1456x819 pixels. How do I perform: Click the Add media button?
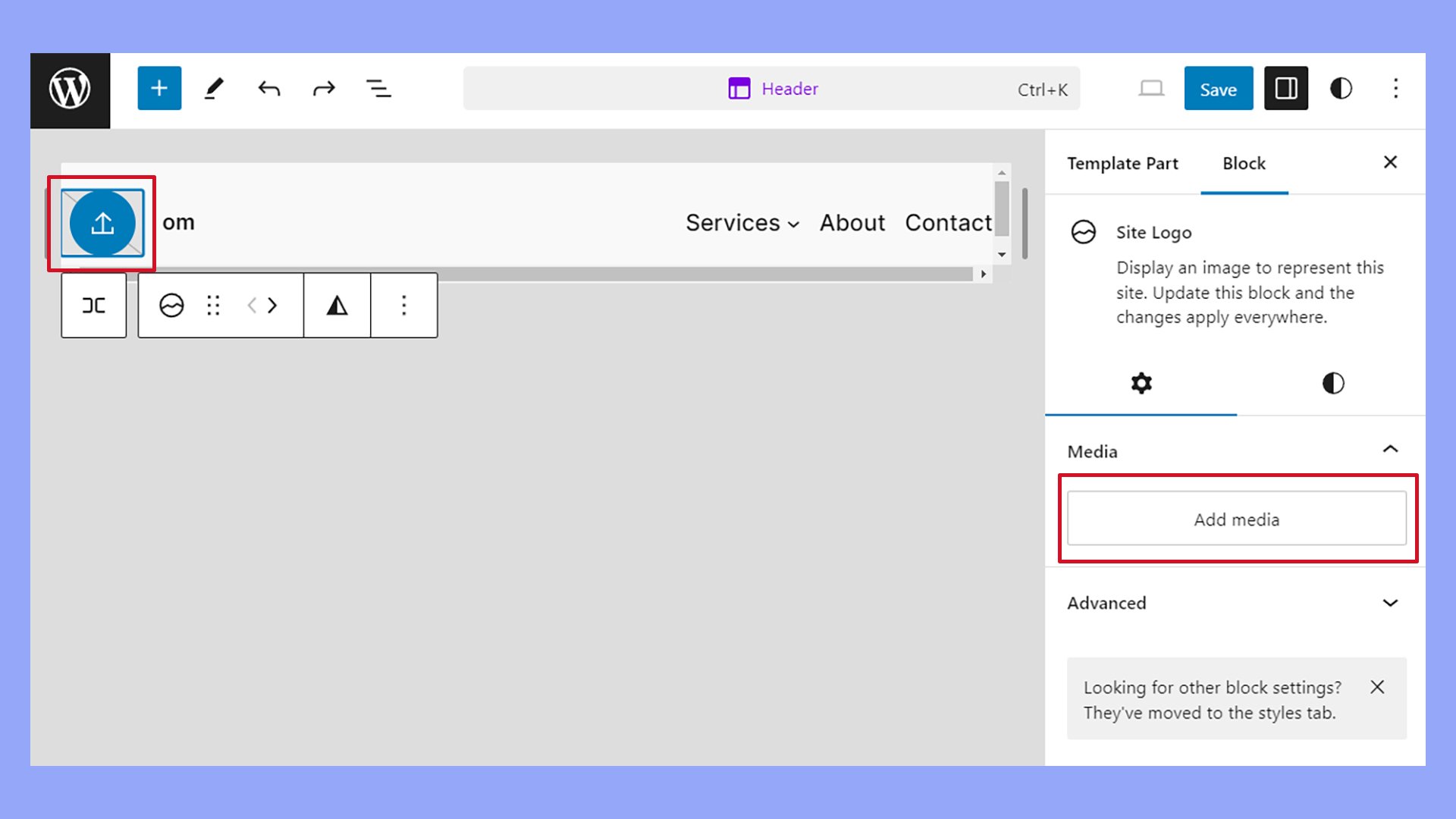[1237, 519]
